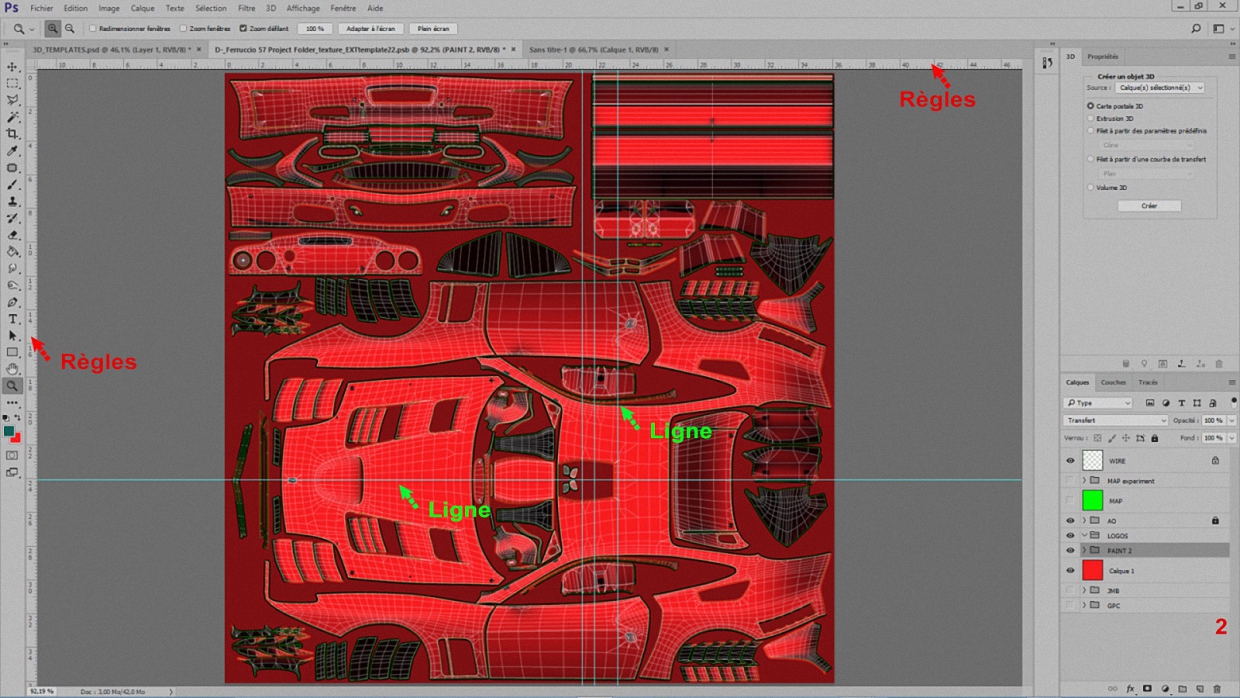Select the Extrusion 3D radio option
The width and height of the screenshot is (1240, 698).
click(1090, 118)
